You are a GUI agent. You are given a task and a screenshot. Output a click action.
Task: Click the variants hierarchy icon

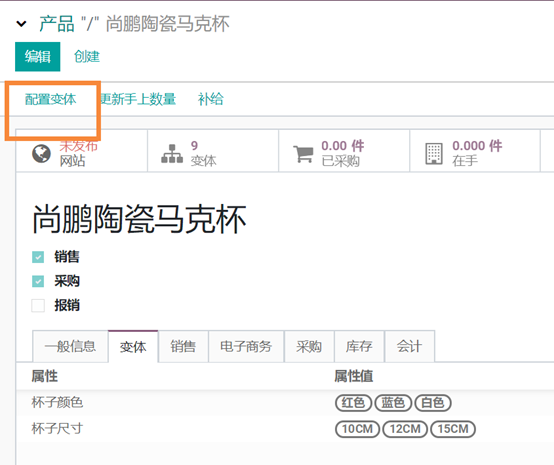pos(172,154)
